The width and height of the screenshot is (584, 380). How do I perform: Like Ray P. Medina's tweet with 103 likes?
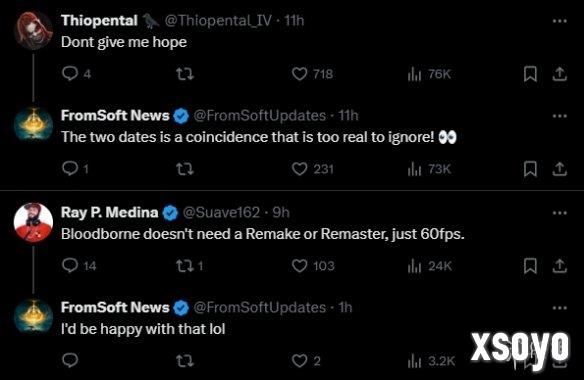(x=299, y=266)
